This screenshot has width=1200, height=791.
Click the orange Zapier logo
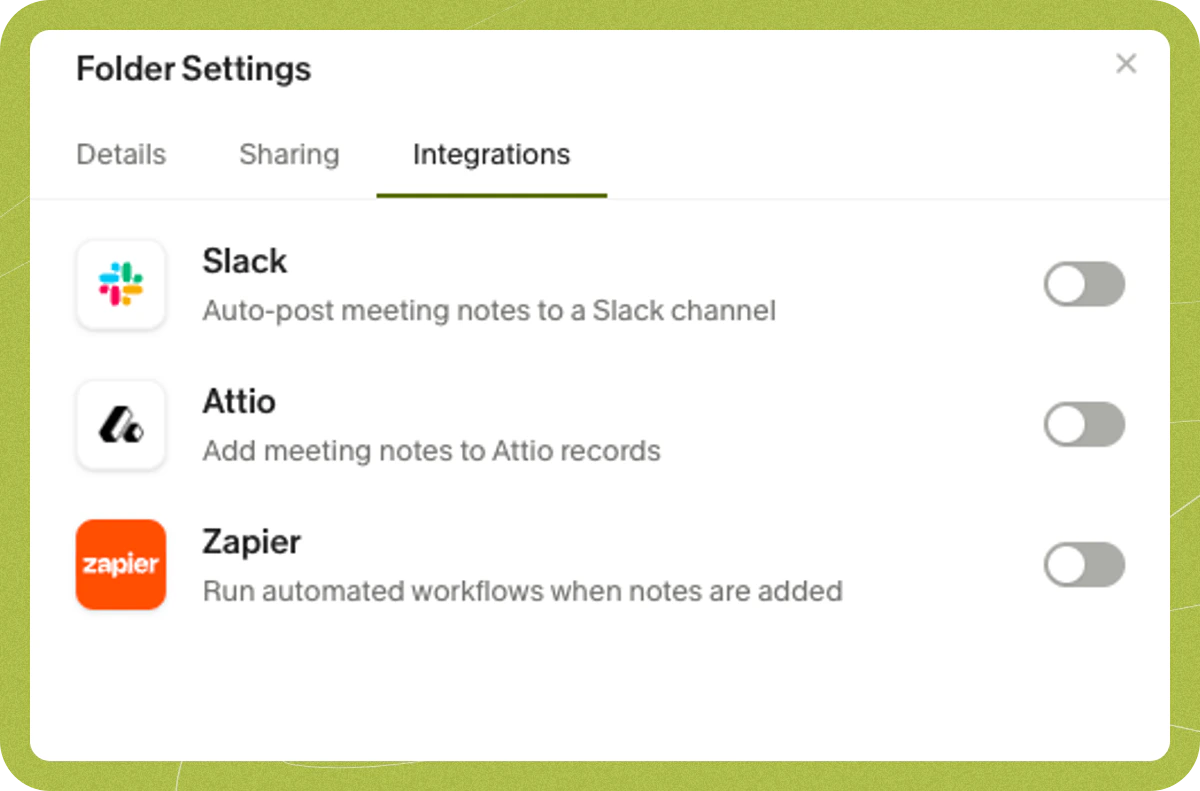(x=120, y=565)
